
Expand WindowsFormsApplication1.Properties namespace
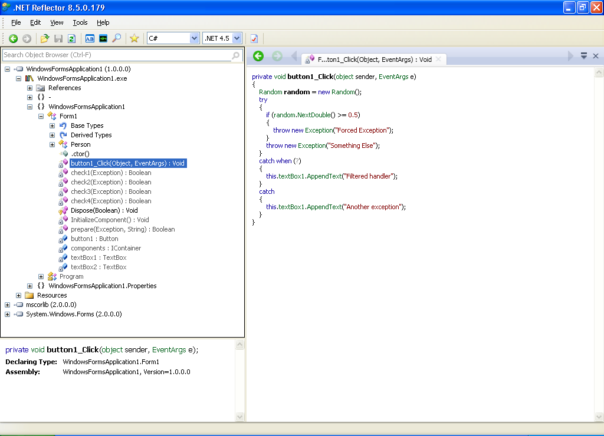(30, 286)
